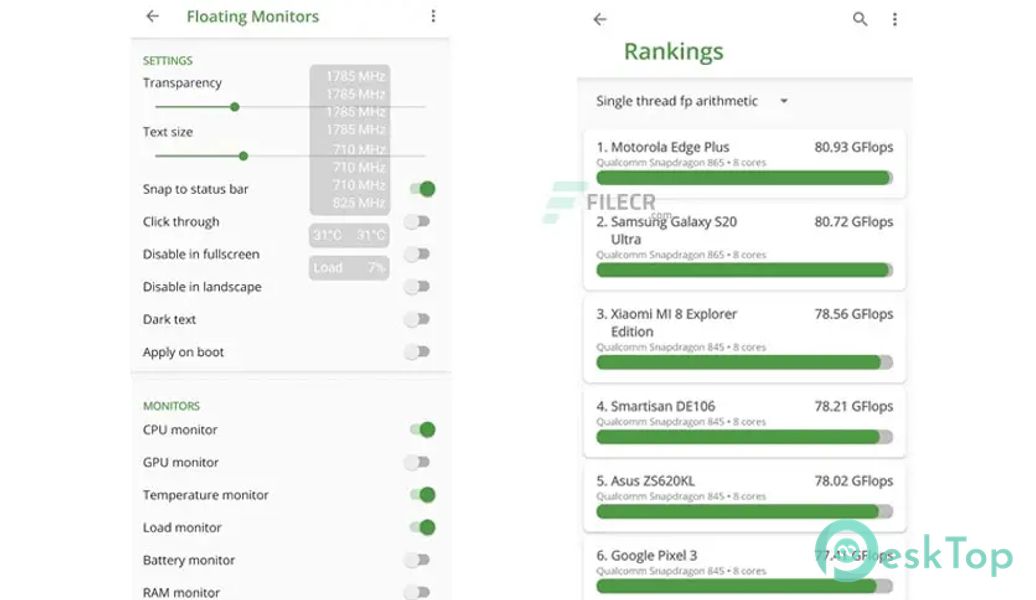Click the Text size slider handle
1036x600 pixels.
(x=243, y=155)
